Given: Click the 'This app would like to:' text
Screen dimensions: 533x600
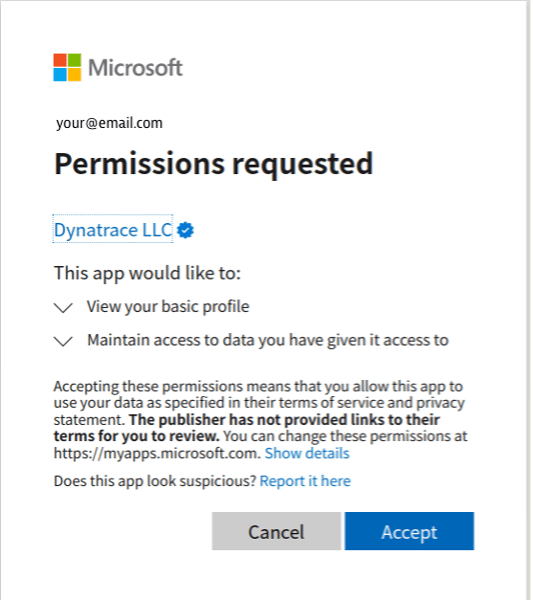Looking at the screenshot, I should click(147, 273).
